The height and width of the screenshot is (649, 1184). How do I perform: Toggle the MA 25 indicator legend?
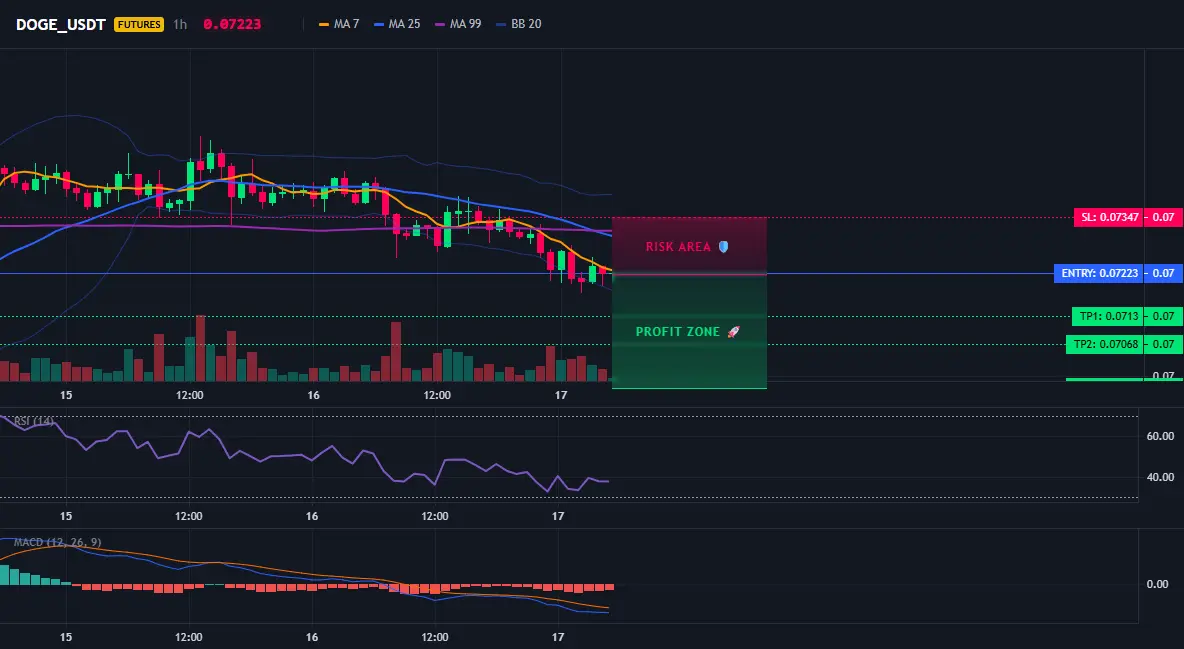coord(397,24)
